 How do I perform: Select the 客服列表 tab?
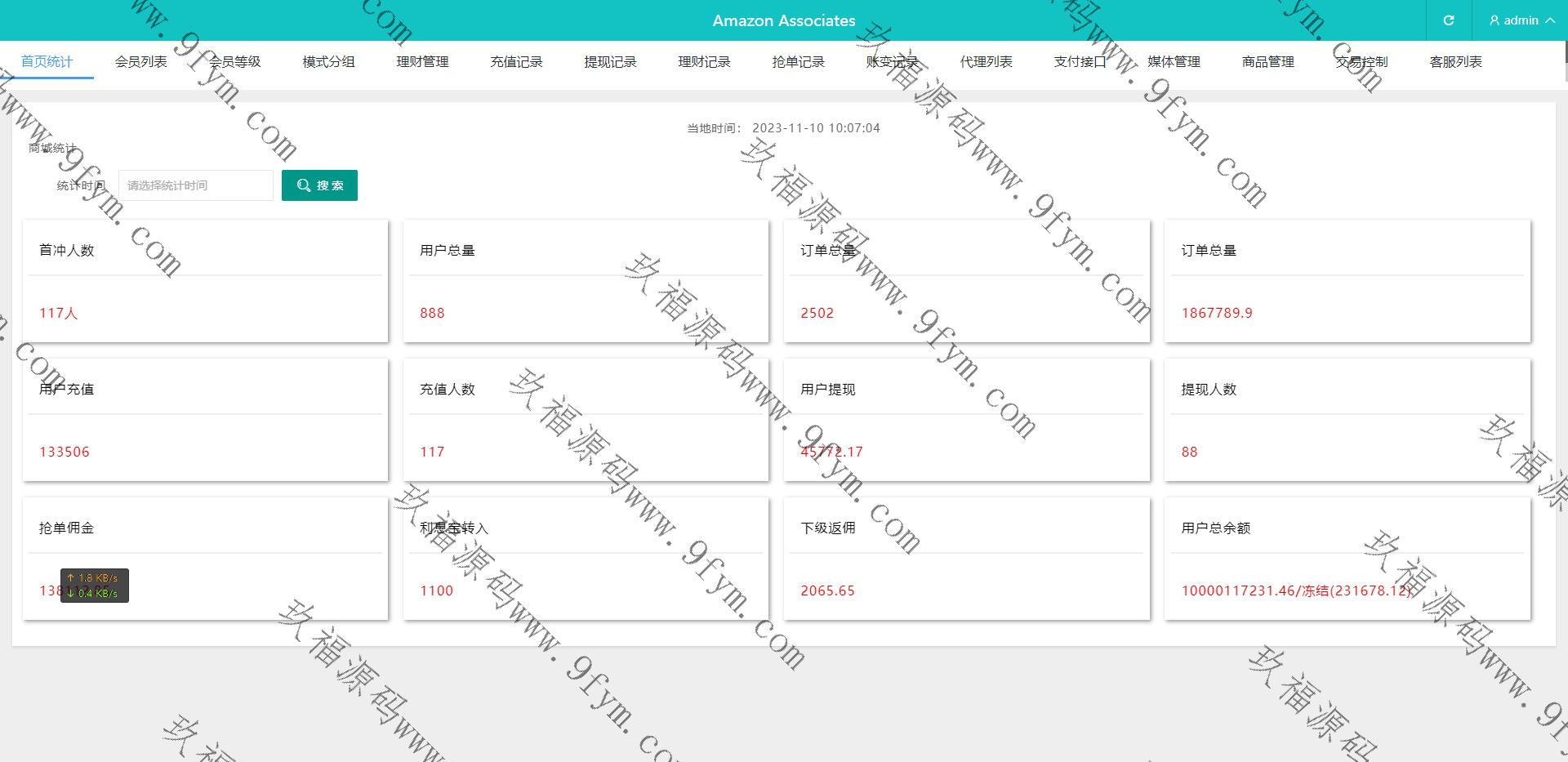click(x=1455, y=62)
